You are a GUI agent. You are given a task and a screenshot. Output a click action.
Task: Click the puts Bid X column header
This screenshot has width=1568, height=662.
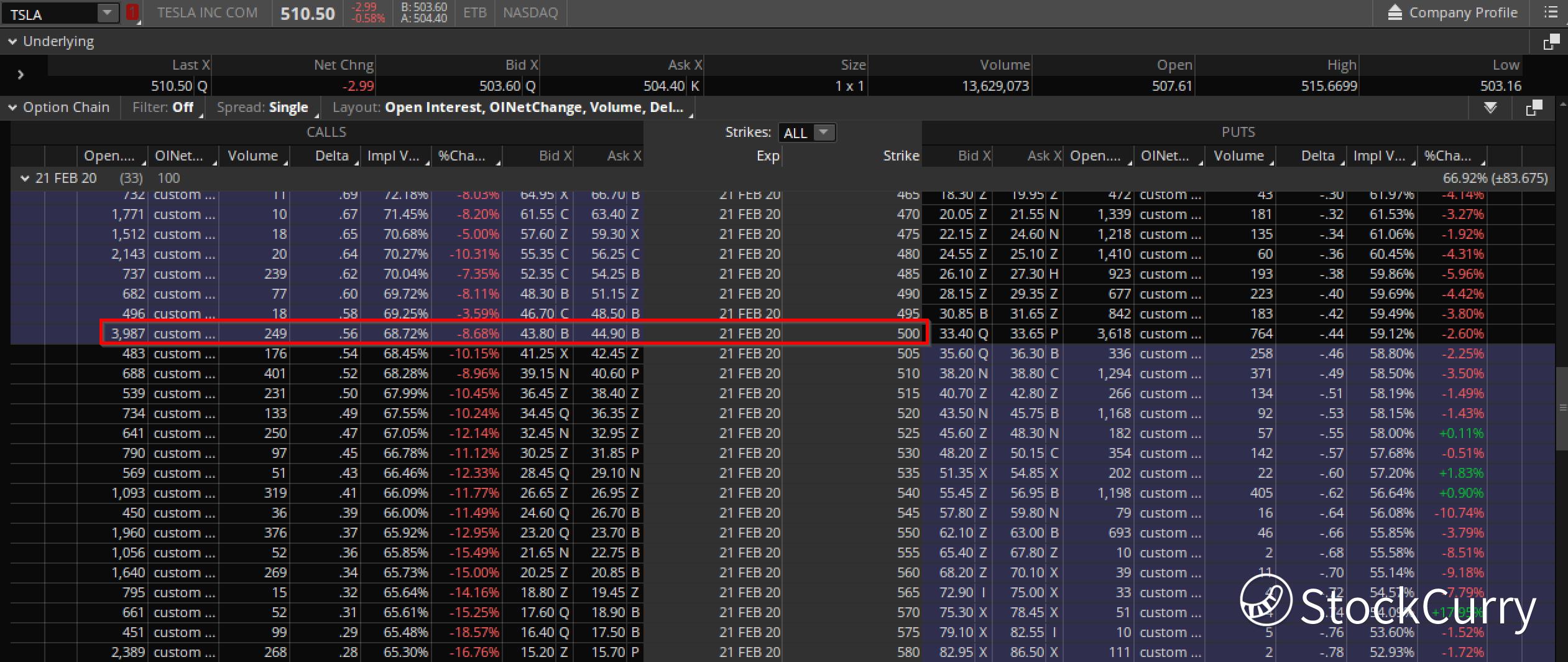click(x=957, y=156)
